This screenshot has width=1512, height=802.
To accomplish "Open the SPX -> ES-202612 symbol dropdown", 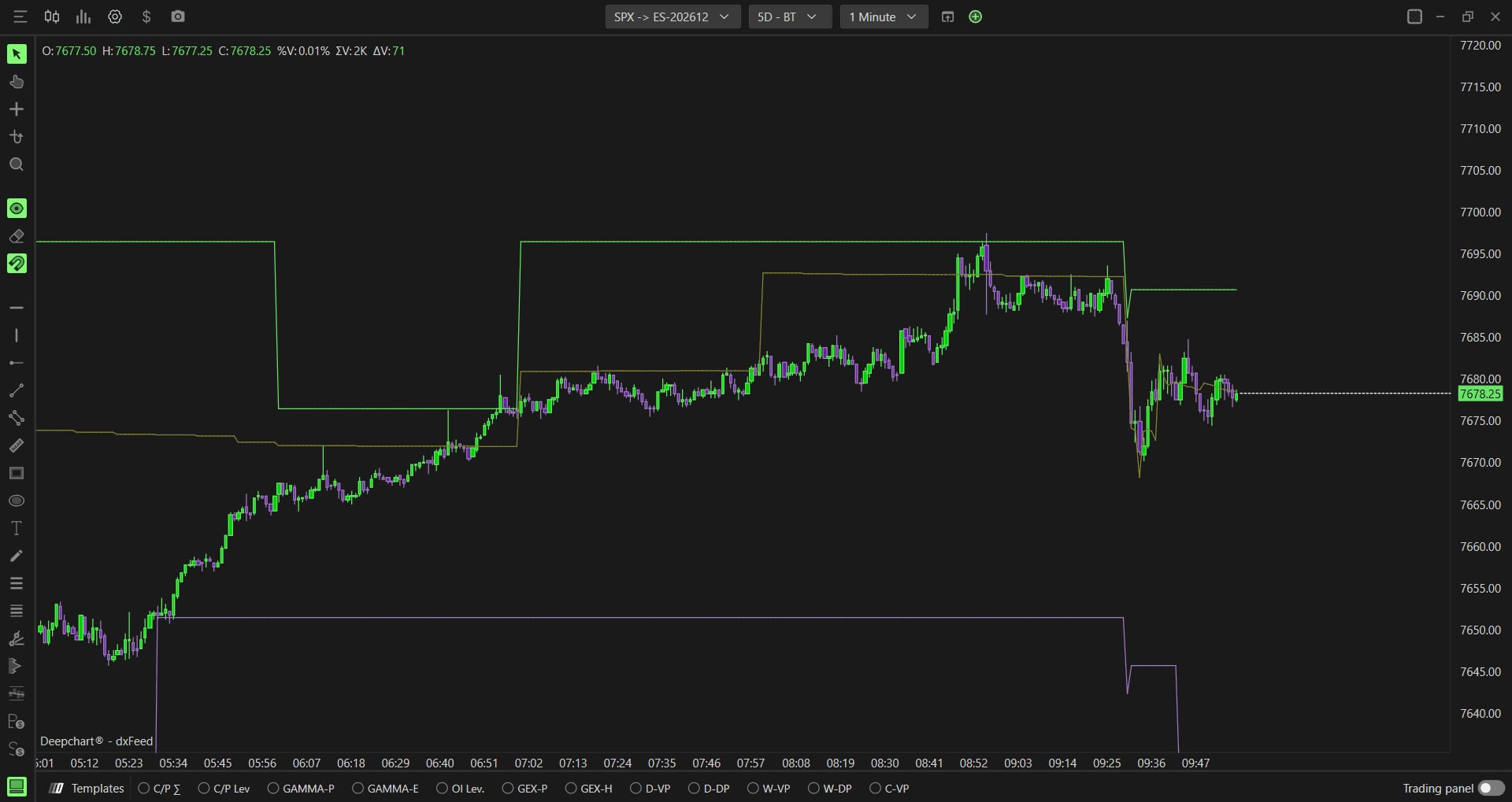I will coord(673,17).
